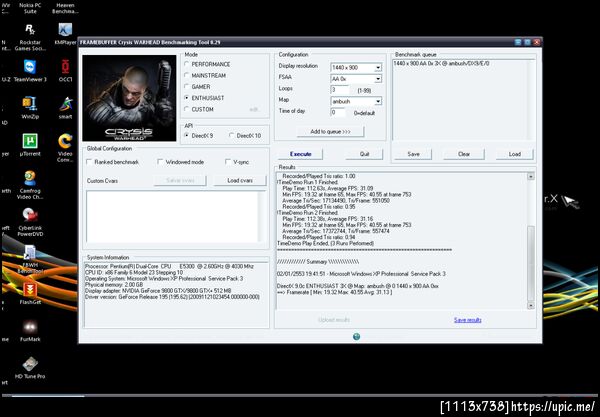Screen dimensions: 600x417
Task: Click the Save results link
Action: coord(467,320)
